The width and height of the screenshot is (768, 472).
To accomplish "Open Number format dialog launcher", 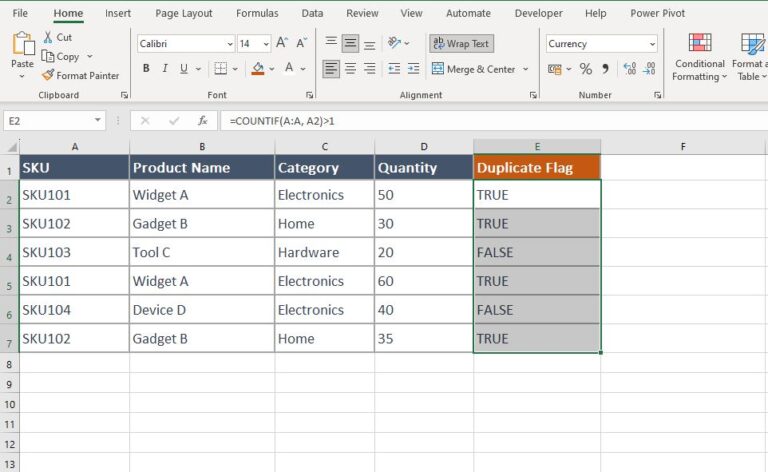I will click(657, 95).
